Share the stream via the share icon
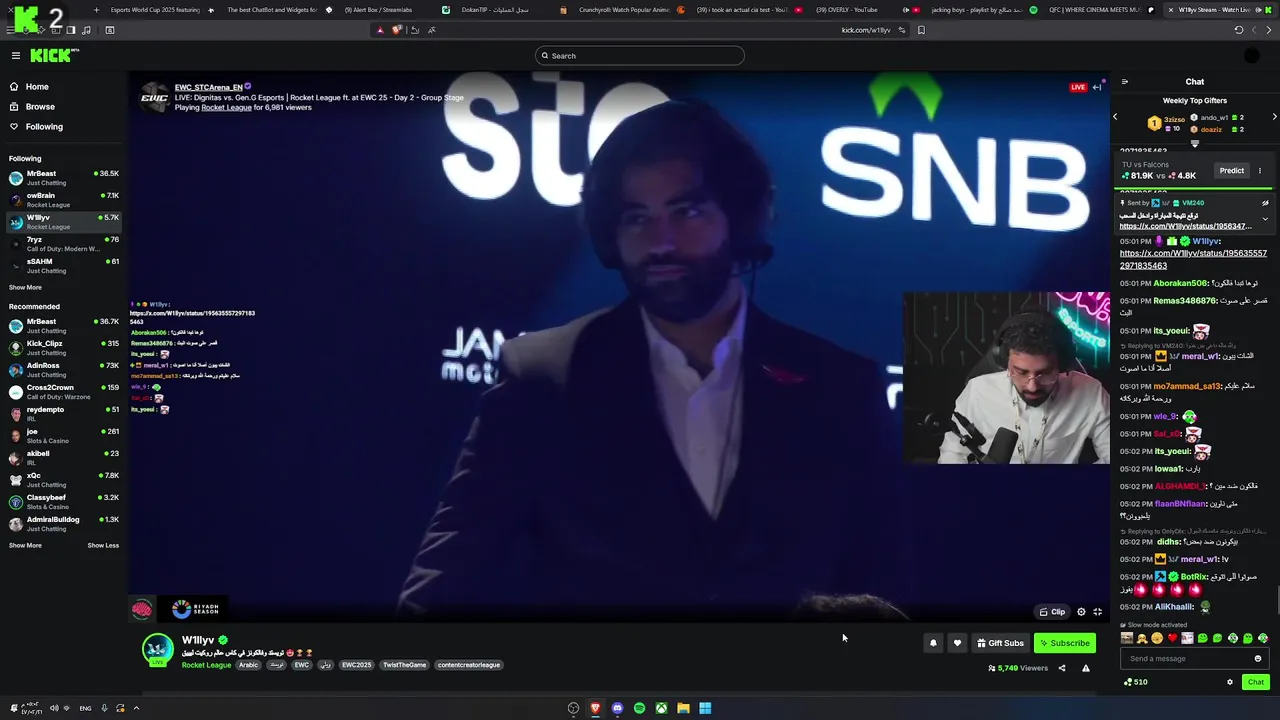This screenshot has height=720, width=1280. click(x=1062, y=668)
